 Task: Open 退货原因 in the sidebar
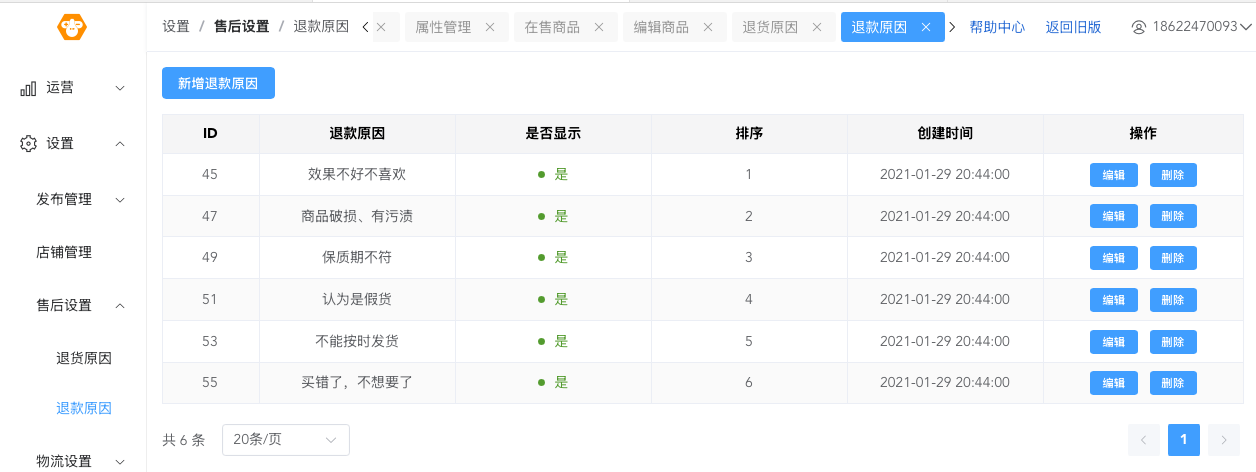(x=84, y=359)
